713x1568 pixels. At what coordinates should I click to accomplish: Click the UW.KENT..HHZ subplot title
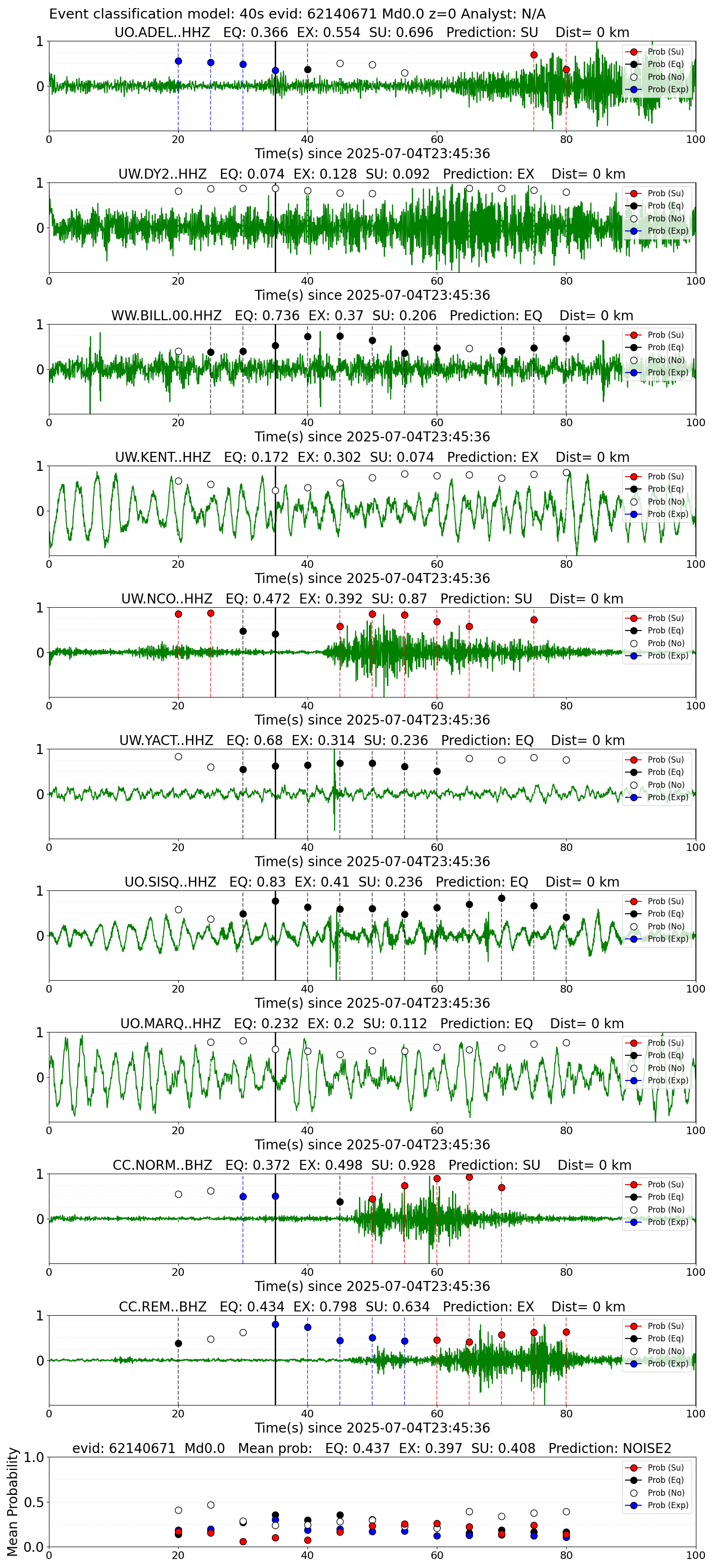coord(371,457)
